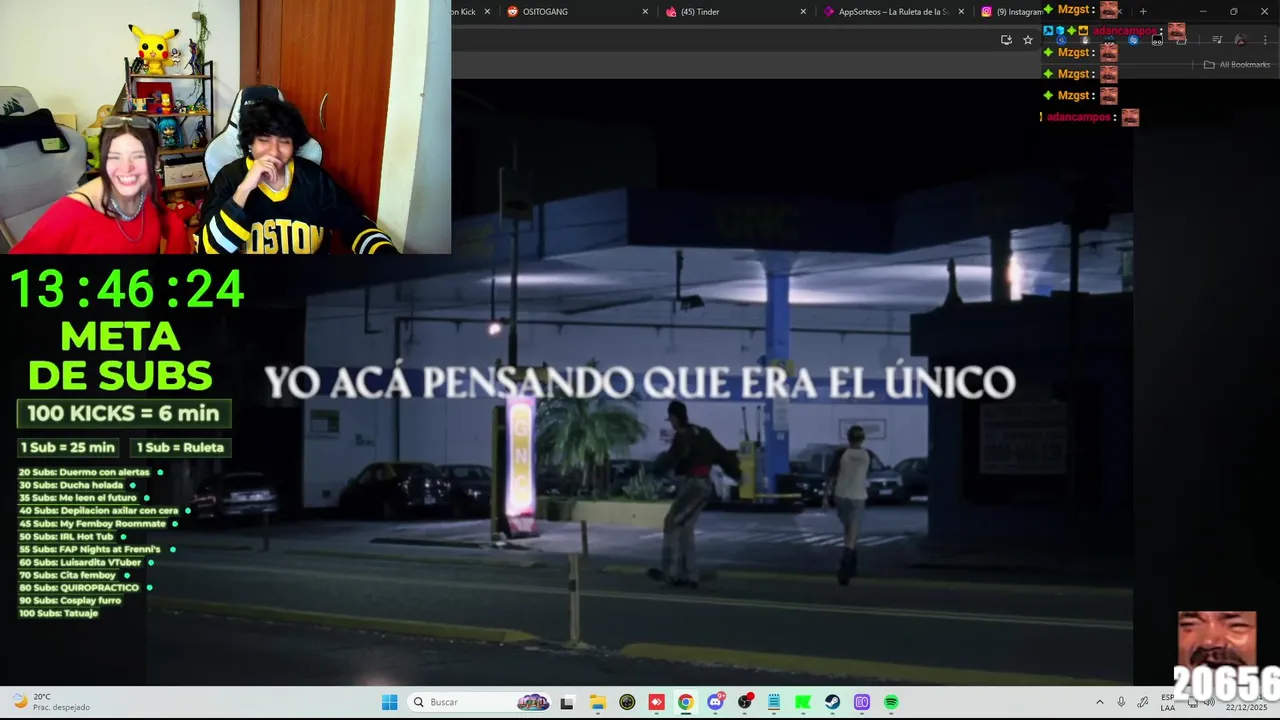Open the AppSorteos La Ruleta tab
This screenshot has width=1280, height=720.
coord(893,12)
